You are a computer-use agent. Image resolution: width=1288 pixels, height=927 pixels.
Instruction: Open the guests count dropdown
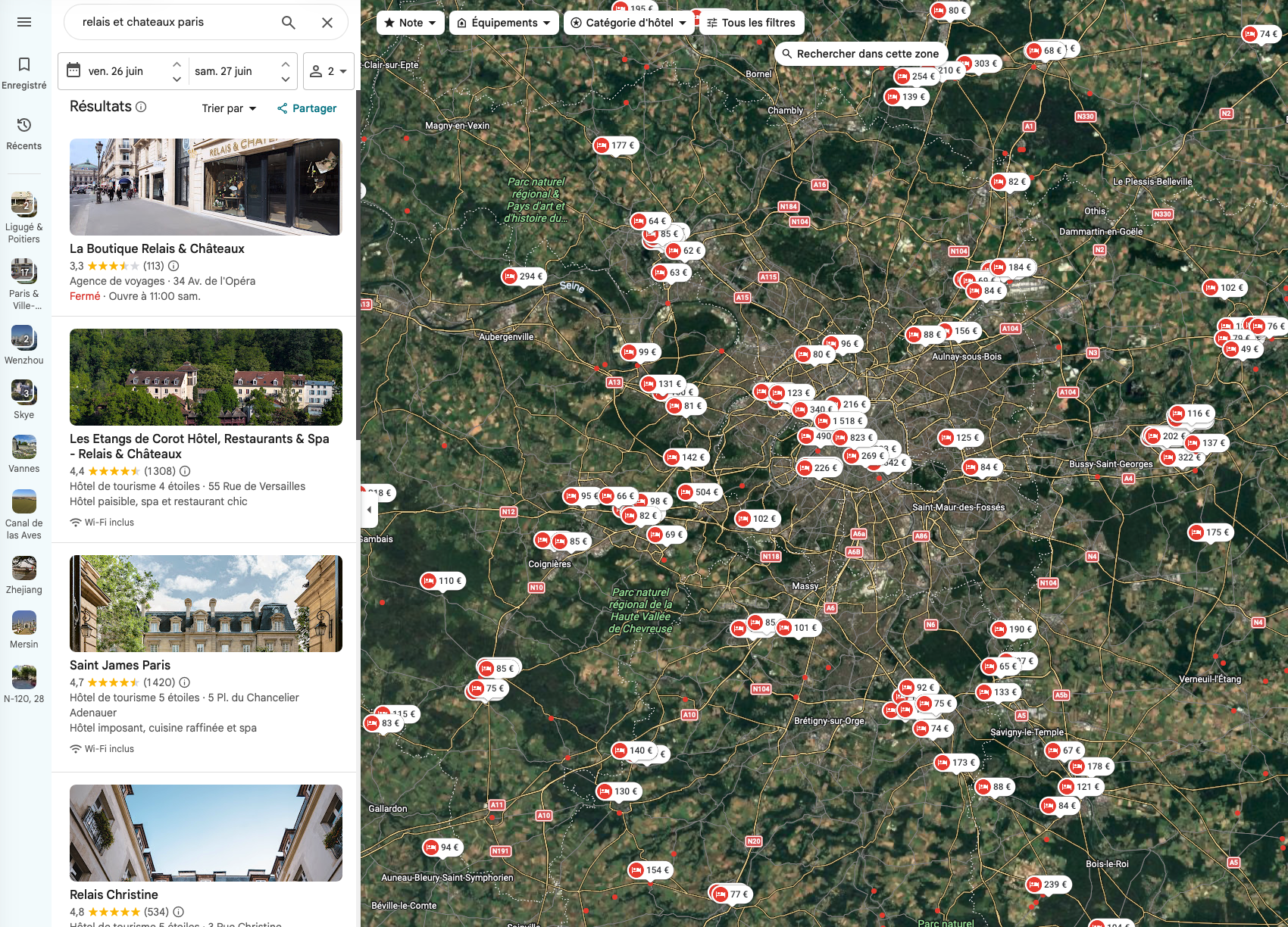329,71
